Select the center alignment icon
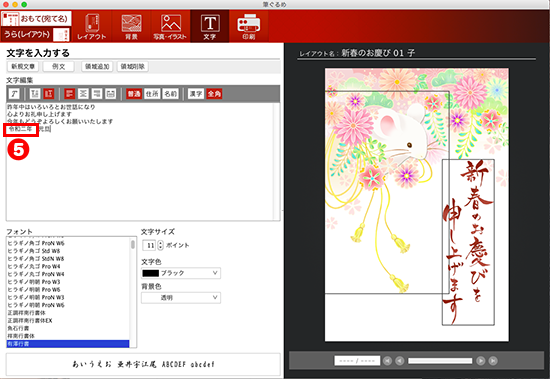 [x=83, y=94]
